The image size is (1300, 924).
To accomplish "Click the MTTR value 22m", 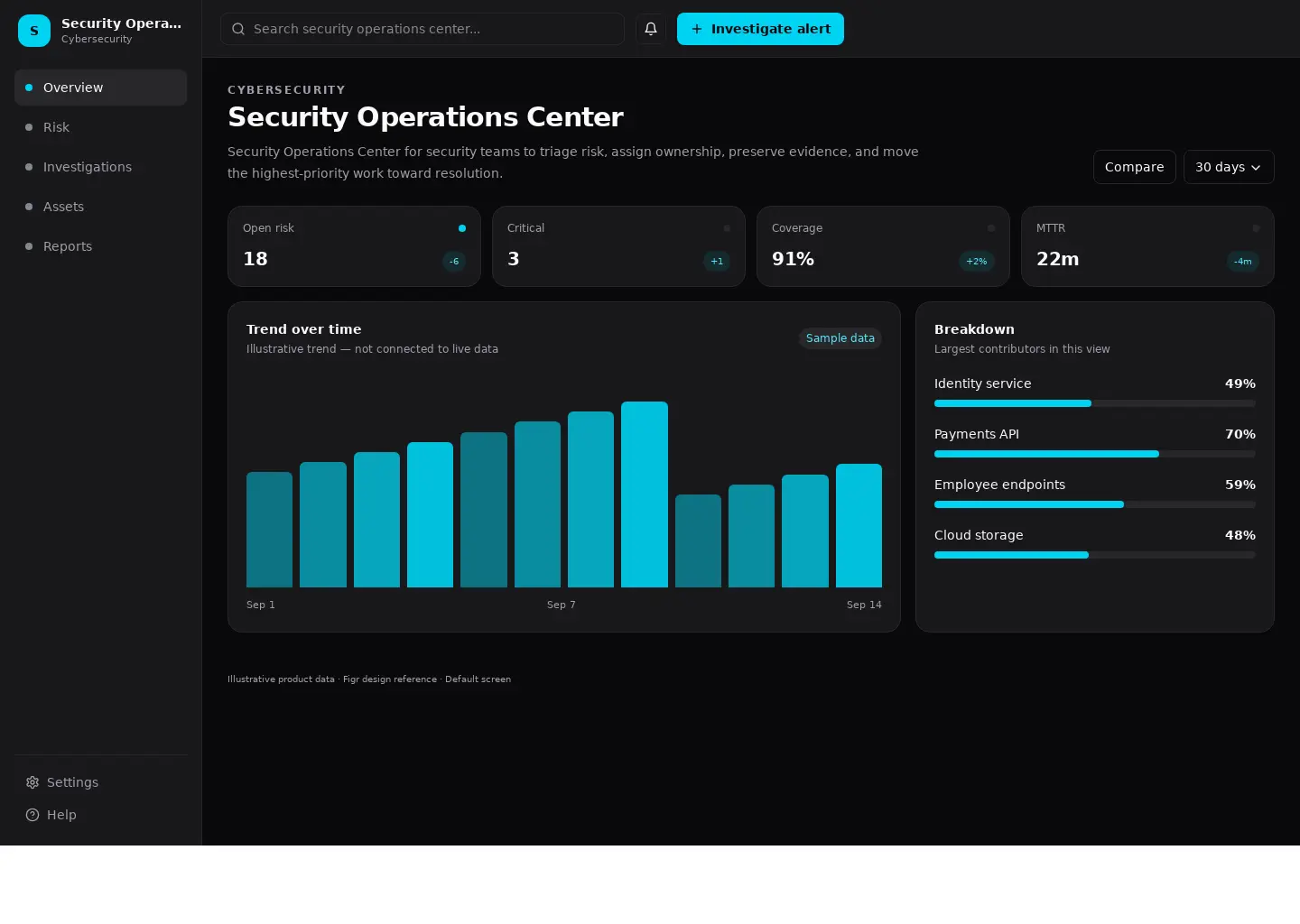I will click(x=1058, y=259).
